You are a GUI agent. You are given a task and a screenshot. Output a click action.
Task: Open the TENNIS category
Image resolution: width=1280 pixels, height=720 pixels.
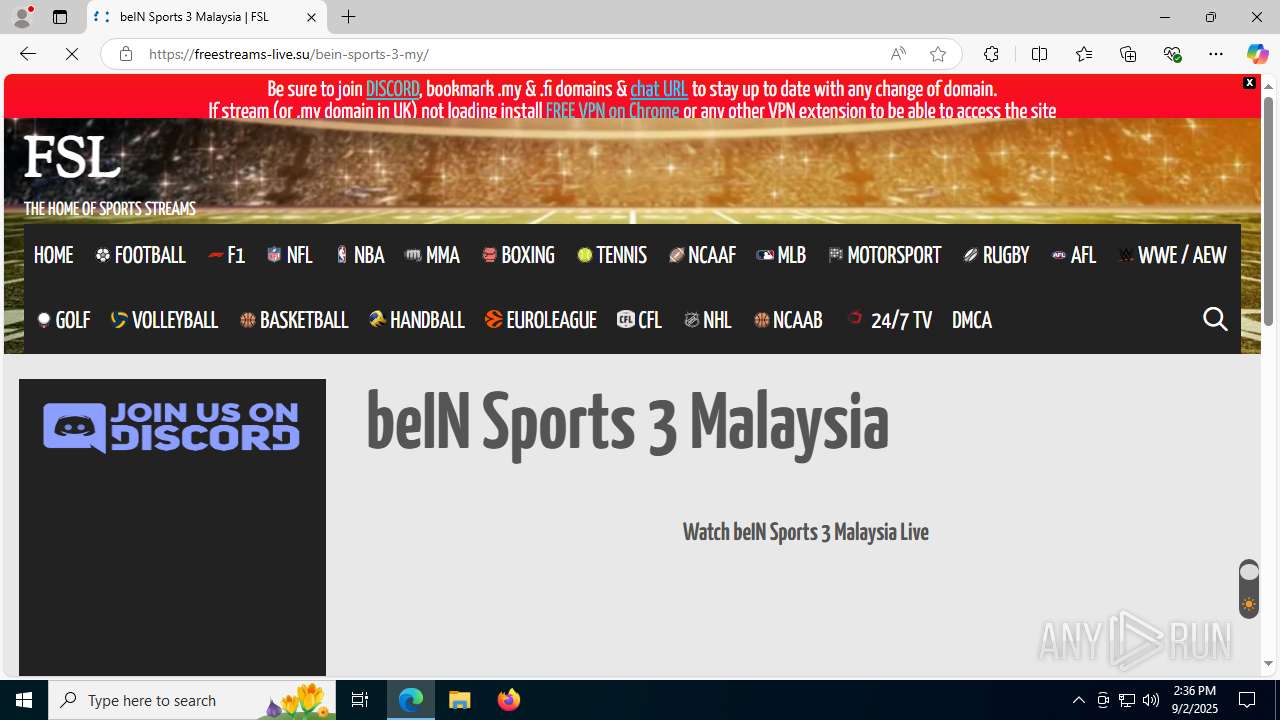coord(612,255)
